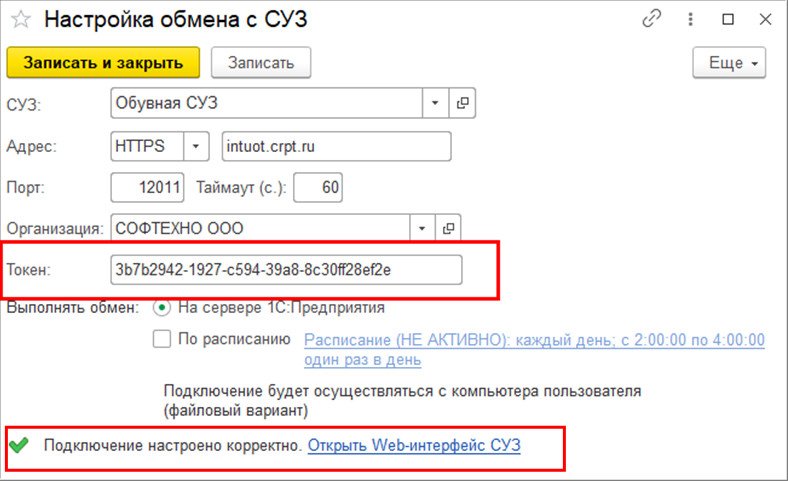Follow the Открыть Web-интерфейс СУЗ link
Screen dimensions: 788x481
[x=414, y=444]
